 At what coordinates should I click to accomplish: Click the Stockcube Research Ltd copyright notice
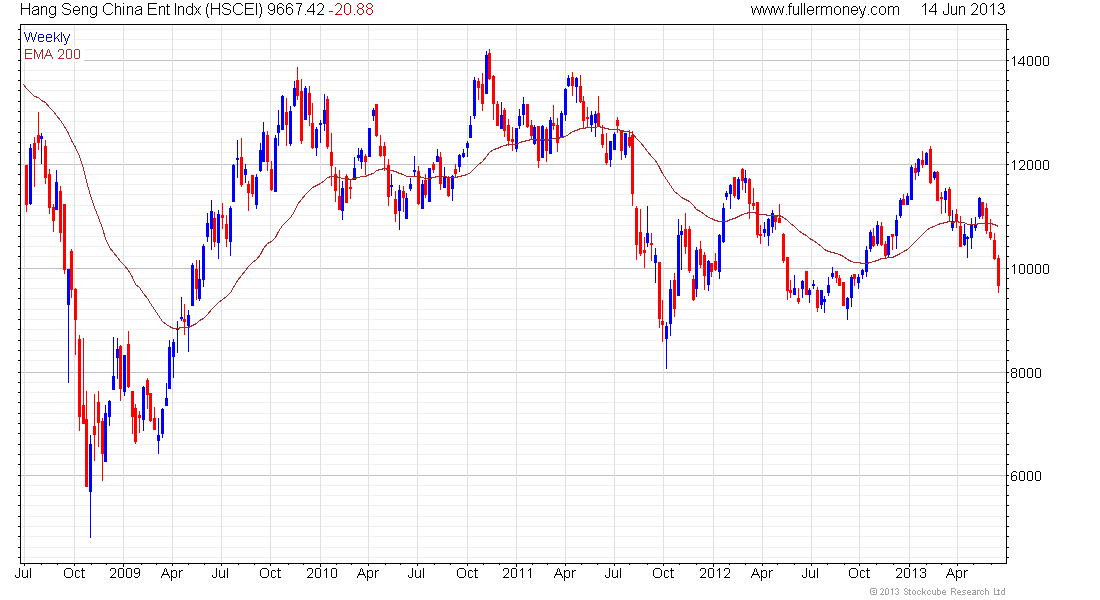[x=937, y=592]
